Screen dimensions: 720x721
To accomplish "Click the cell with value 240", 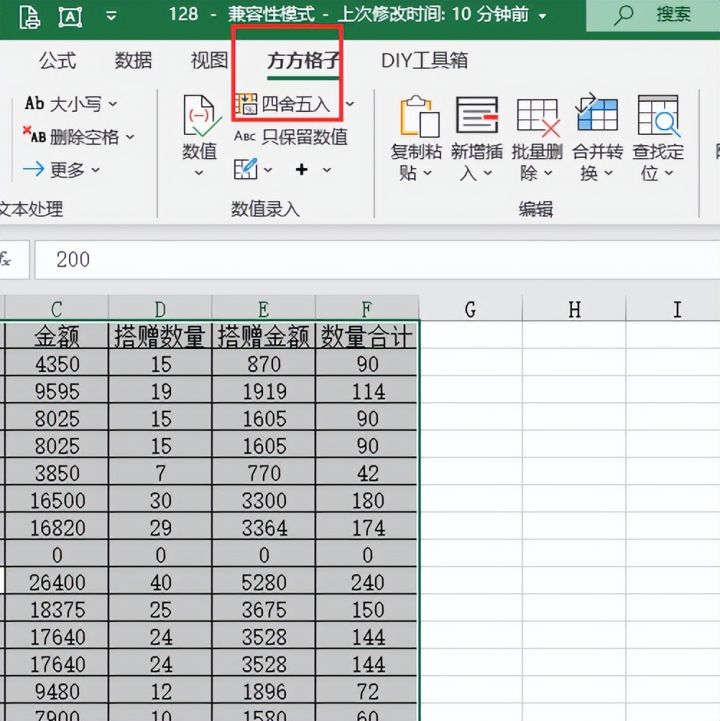I will point(366,582).
